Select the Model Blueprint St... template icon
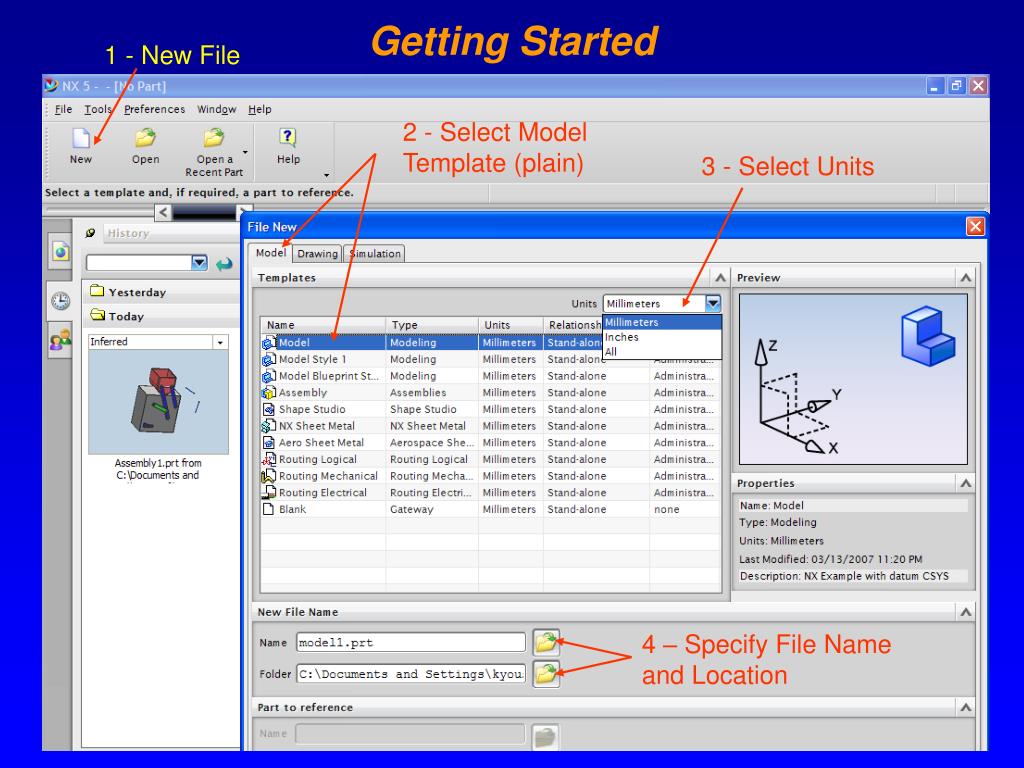 coord(268,376)
